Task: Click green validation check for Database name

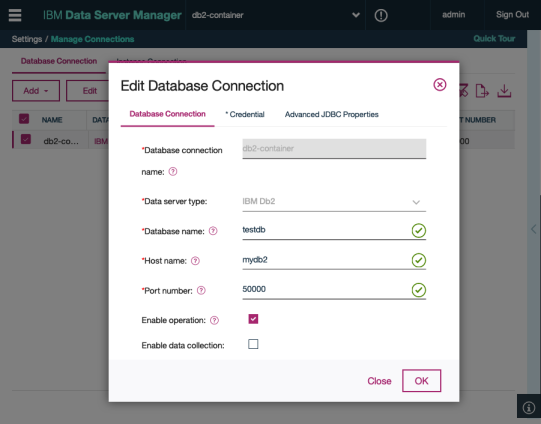Action: click(x=419, y=230)
